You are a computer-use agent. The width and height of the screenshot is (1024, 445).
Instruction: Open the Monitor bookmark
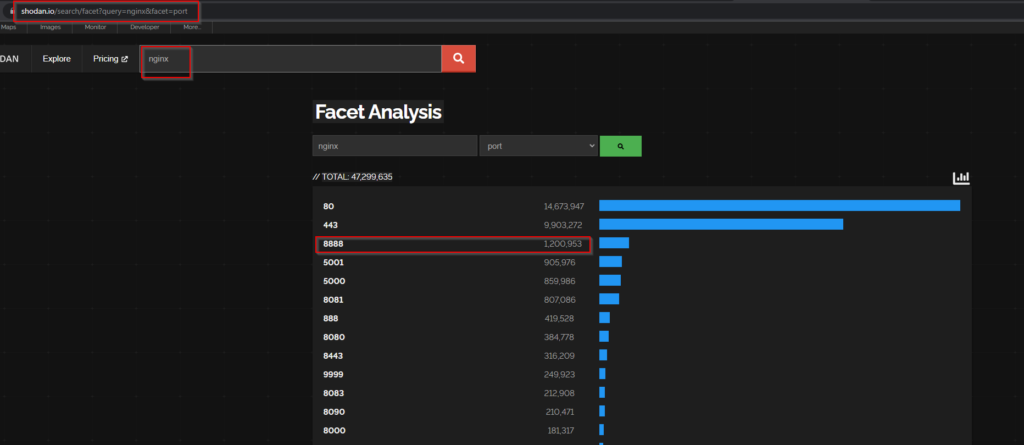tap(95, 27)
